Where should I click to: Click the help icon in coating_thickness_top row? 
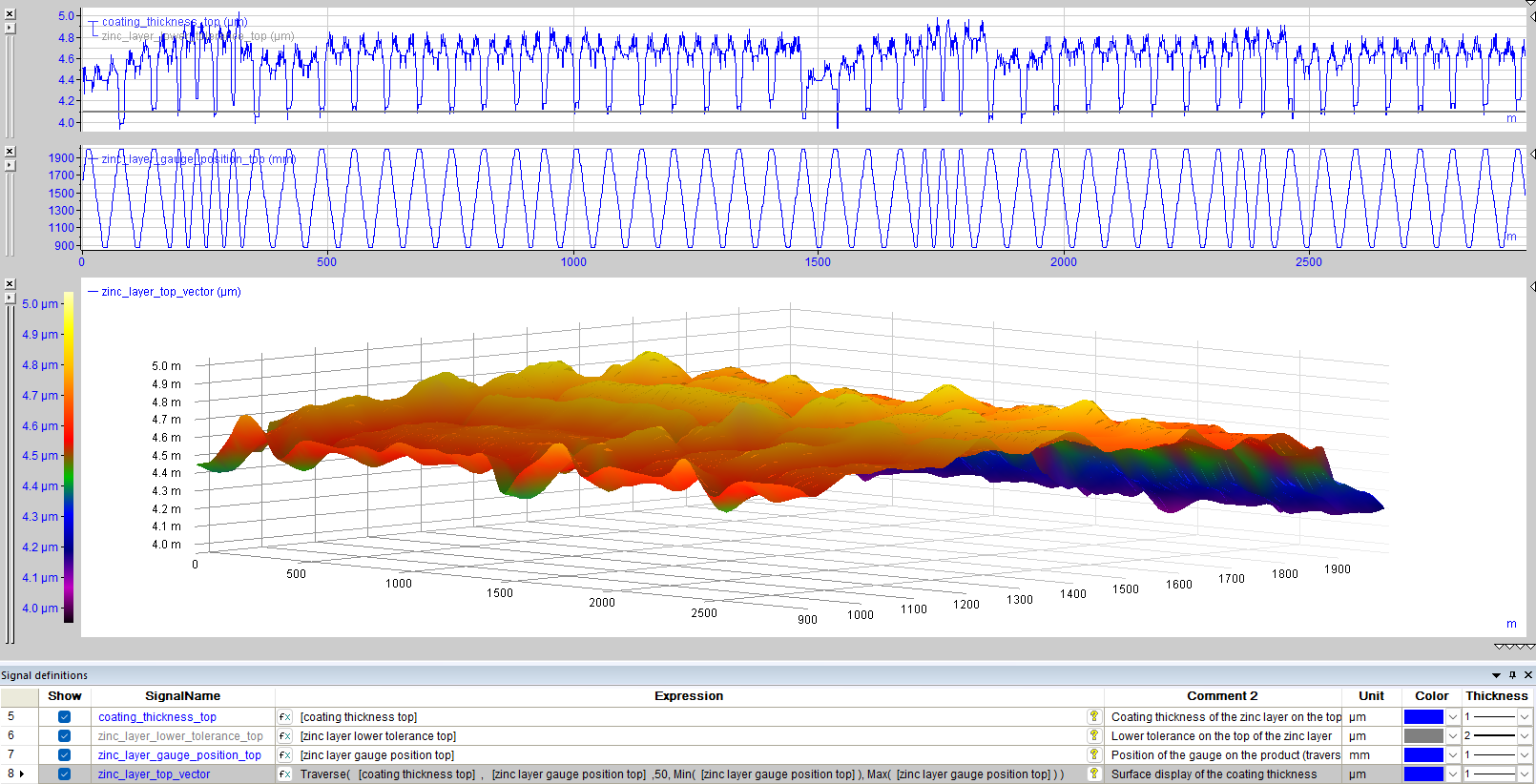coord(1093,717)
